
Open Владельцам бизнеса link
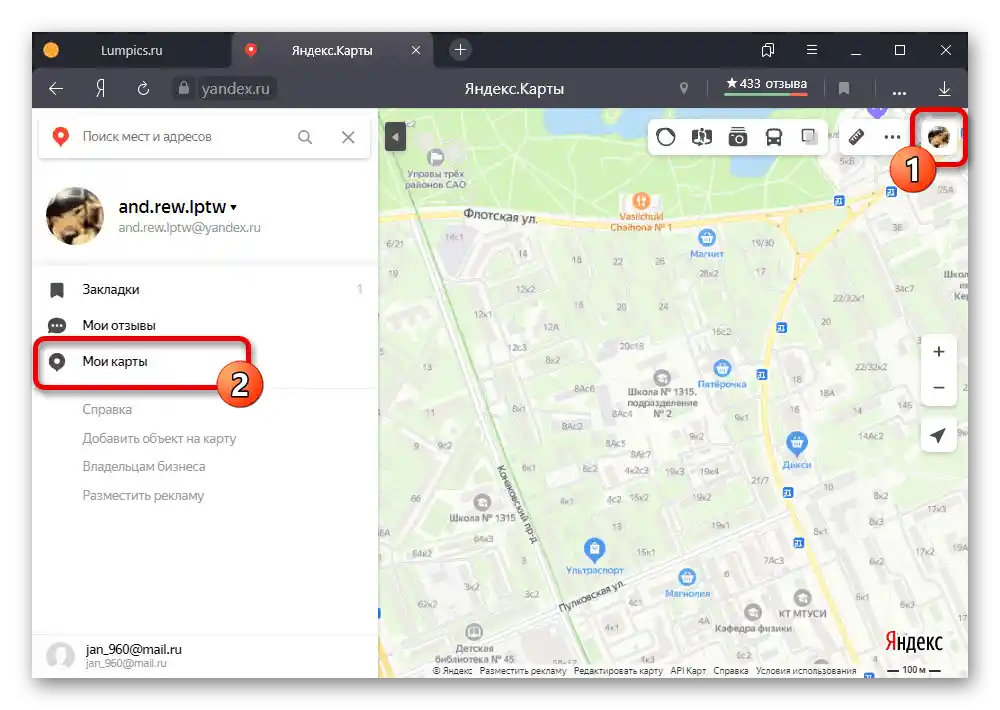[143, 466]
